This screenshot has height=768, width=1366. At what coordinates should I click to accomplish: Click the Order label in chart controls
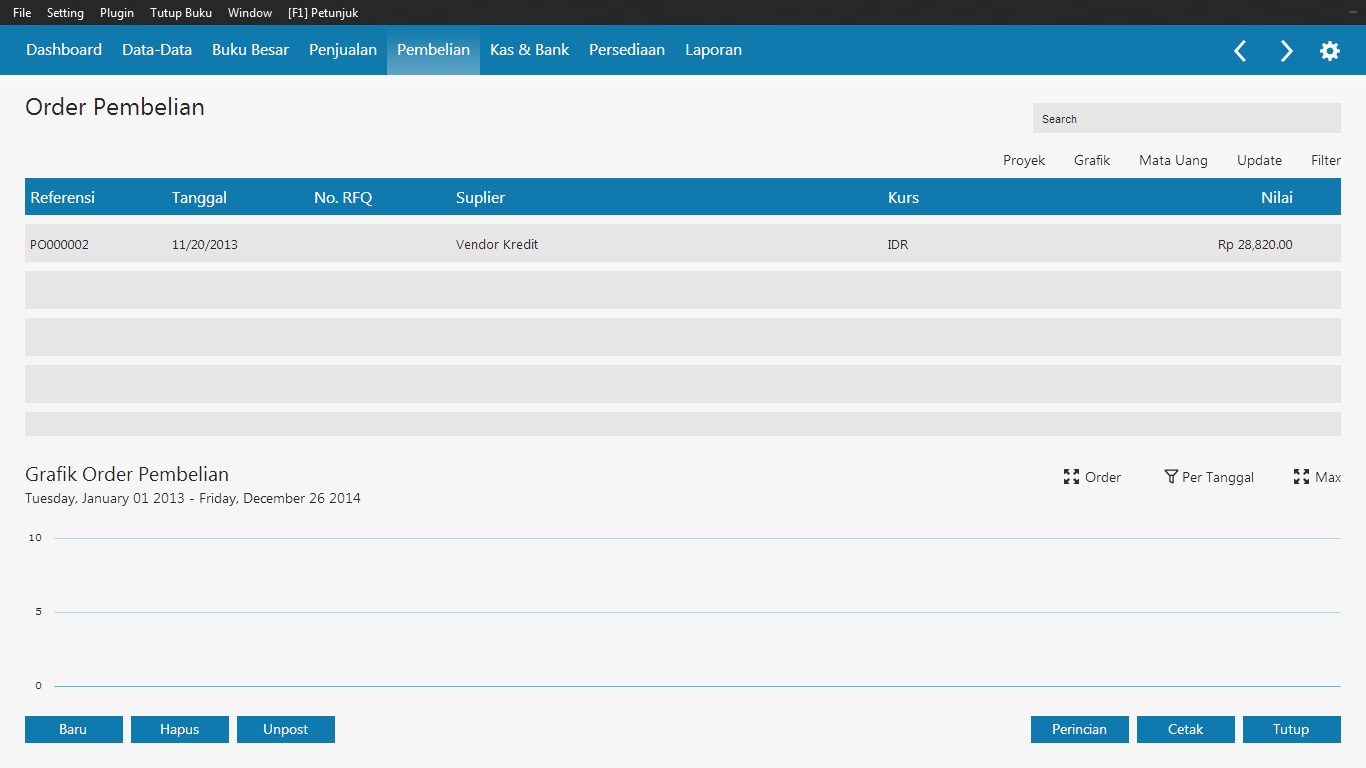click(1103, 477)
